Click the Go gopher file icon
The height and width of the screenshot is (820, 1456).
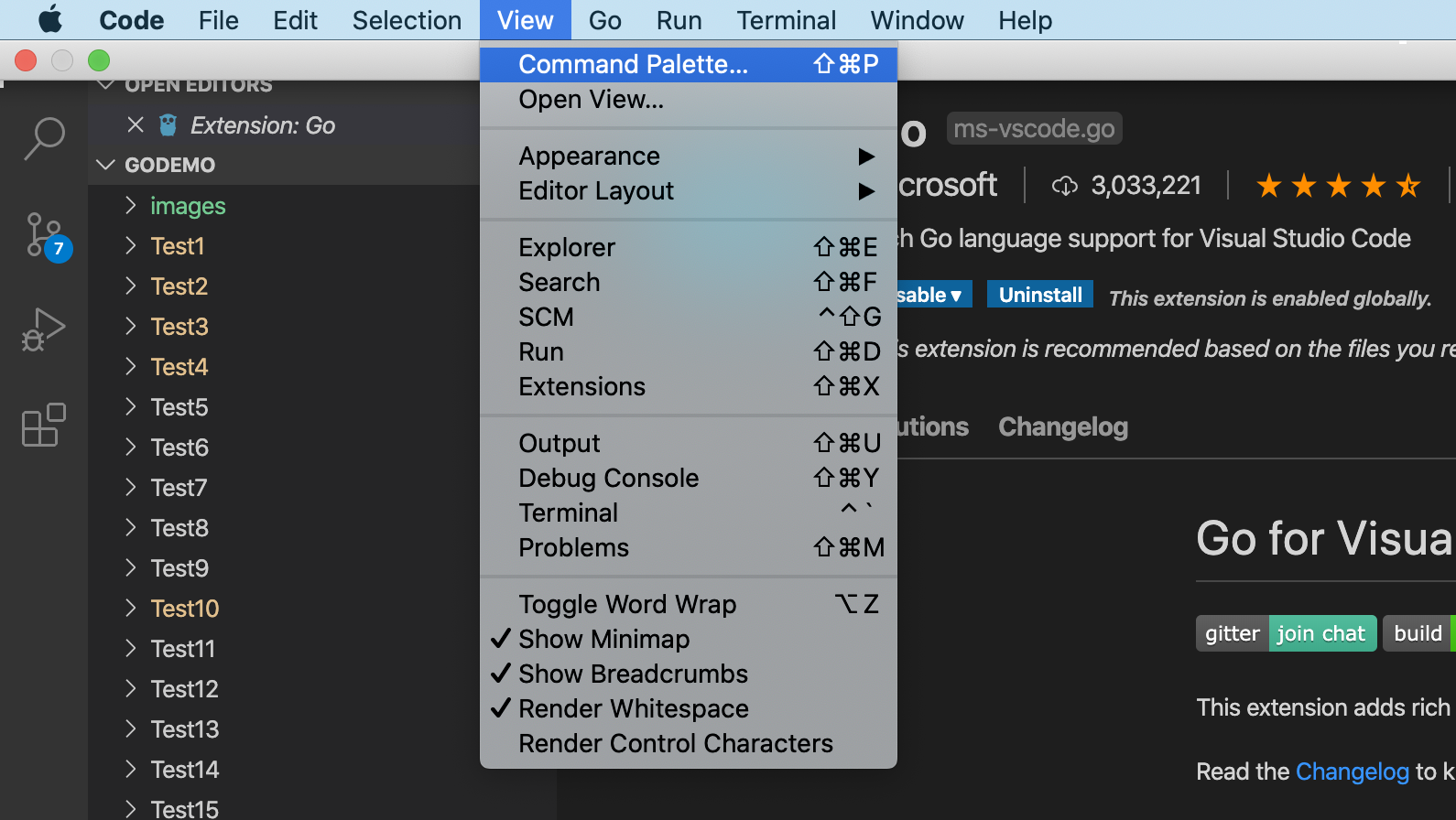(168, 124)
